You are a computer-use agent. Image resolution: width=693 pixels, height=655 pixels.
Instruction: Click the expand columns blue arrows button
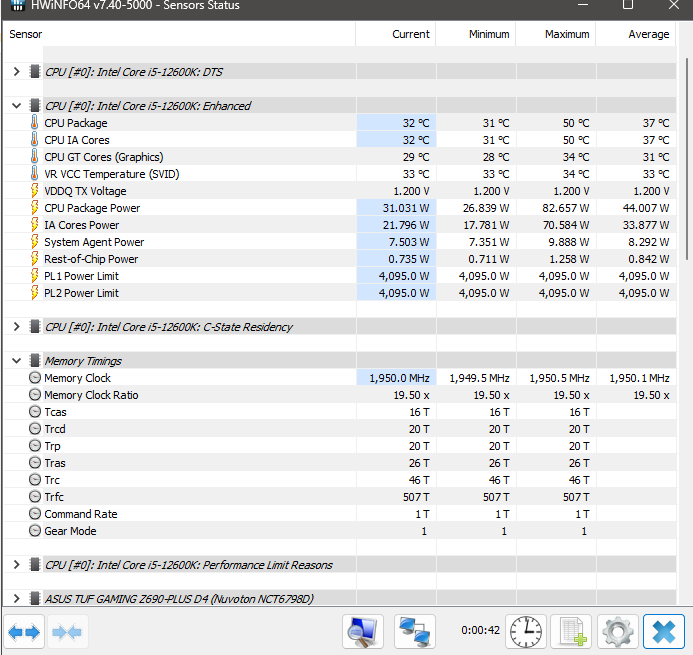pos(24,632)
